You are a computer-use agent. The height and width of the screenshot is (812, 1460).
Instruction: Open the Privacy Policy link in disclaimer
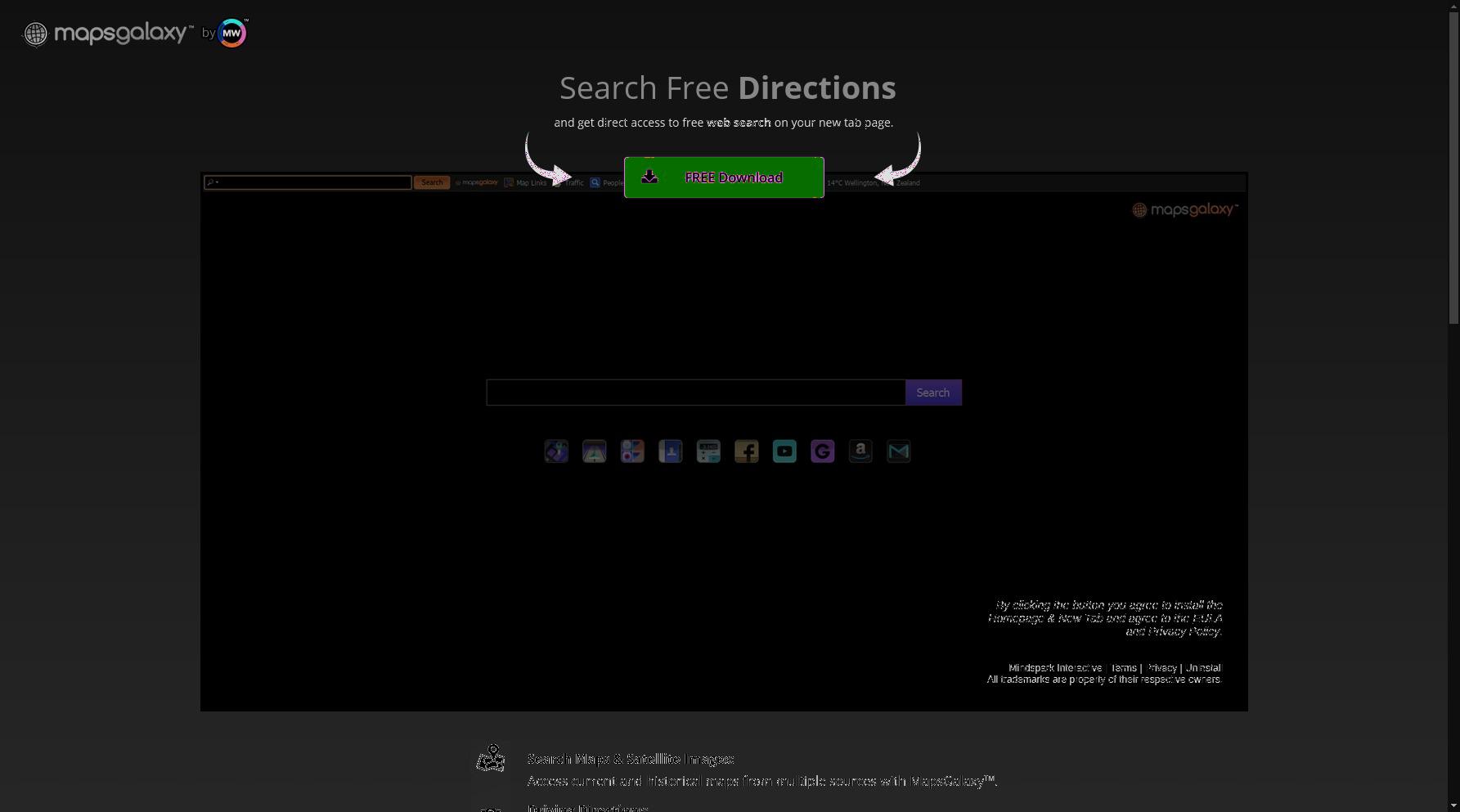pyautogui.click(x=1184, y=631)
